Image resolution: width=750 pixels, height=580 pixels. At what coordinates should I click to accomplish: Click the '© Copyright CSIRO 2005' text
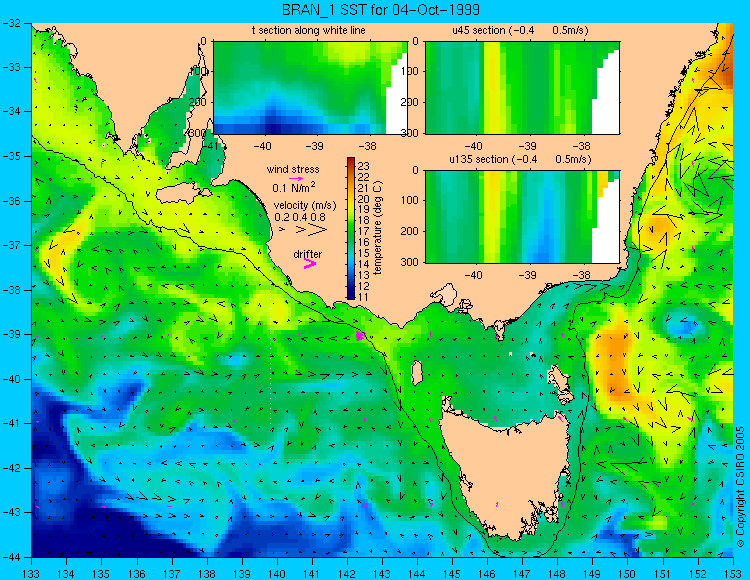point(740,487)
